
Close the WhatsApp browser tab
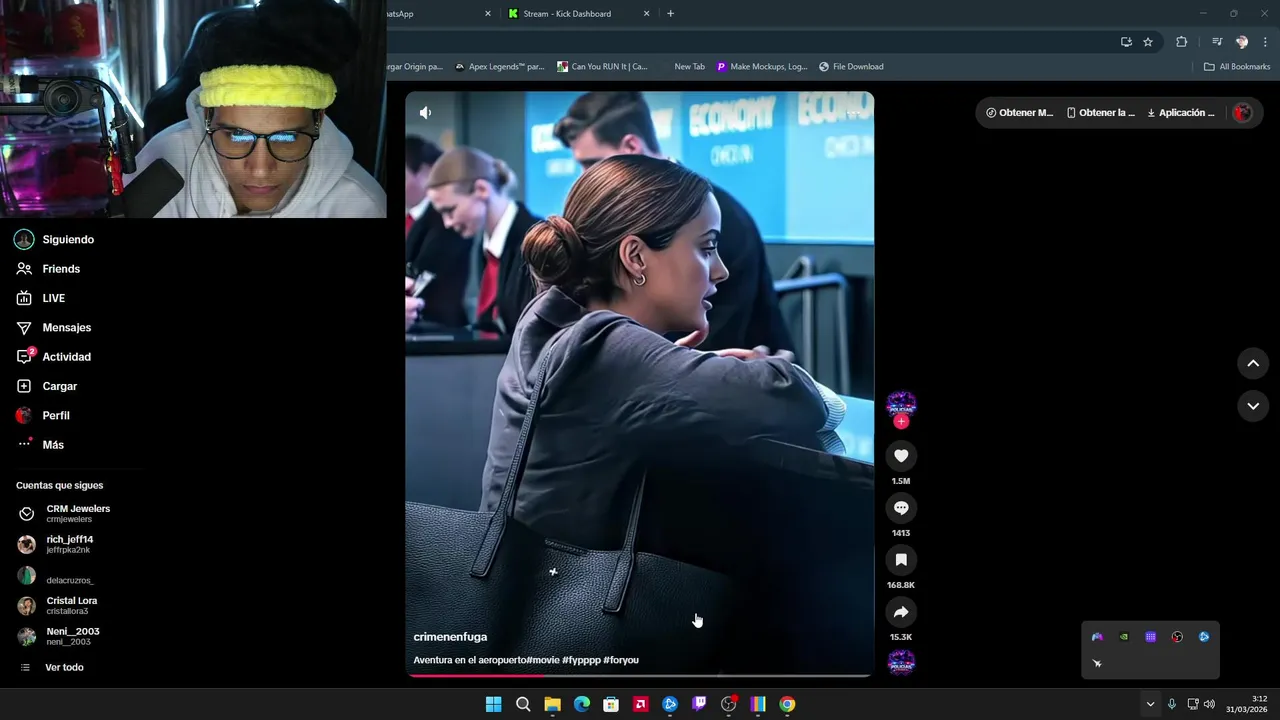[488, 14]
